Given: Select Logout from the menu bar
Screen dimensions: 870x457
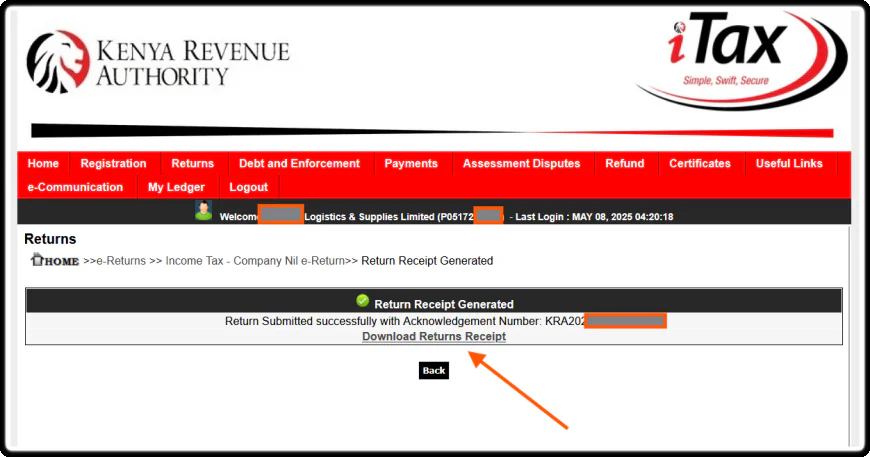Looking at the screenshot, I should point(249,187).
